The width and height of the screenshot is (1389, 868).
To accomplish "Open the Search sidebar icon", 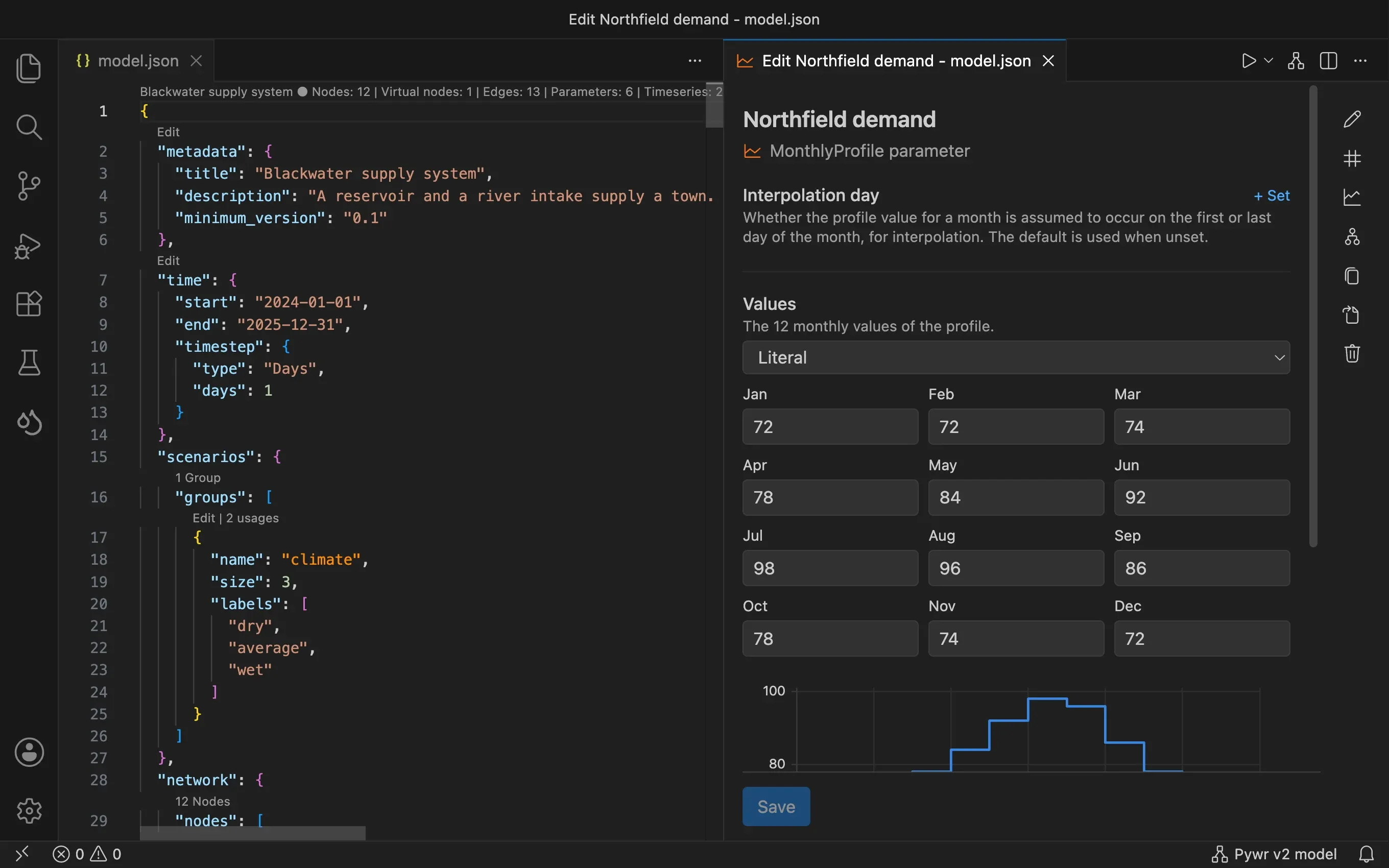I will 29,127.
